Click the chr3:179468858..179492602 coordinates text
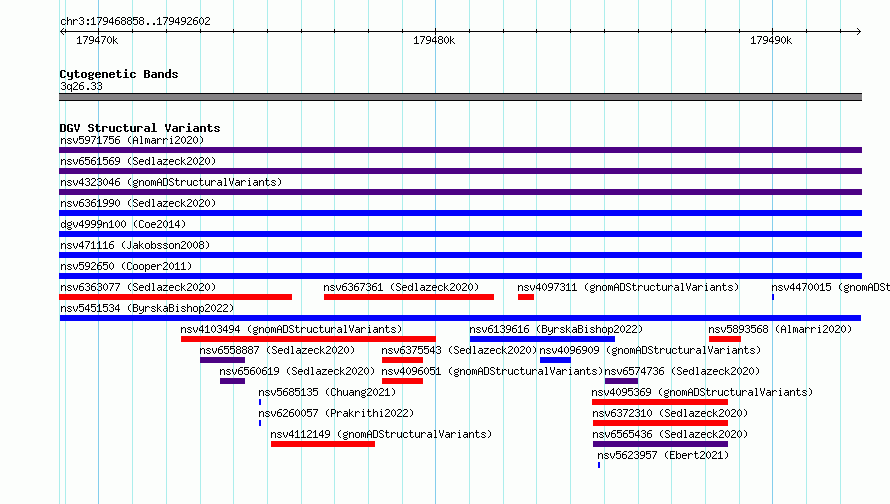The width and height of the screenshot is (890, 504). pyautogui.click(x=135, y=21)
